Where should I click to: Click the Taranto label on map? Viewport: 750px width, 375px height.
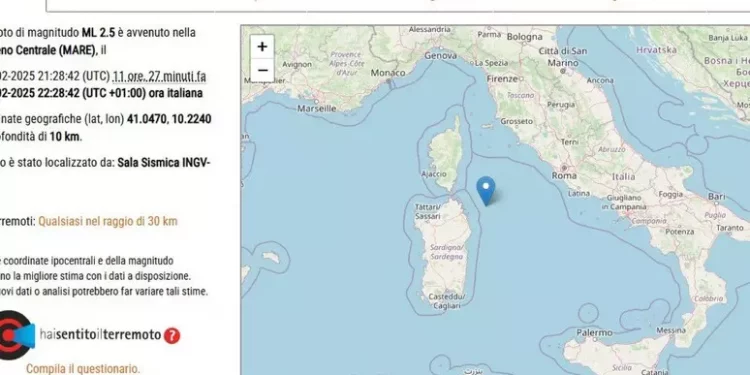click(x=730, y=228)
